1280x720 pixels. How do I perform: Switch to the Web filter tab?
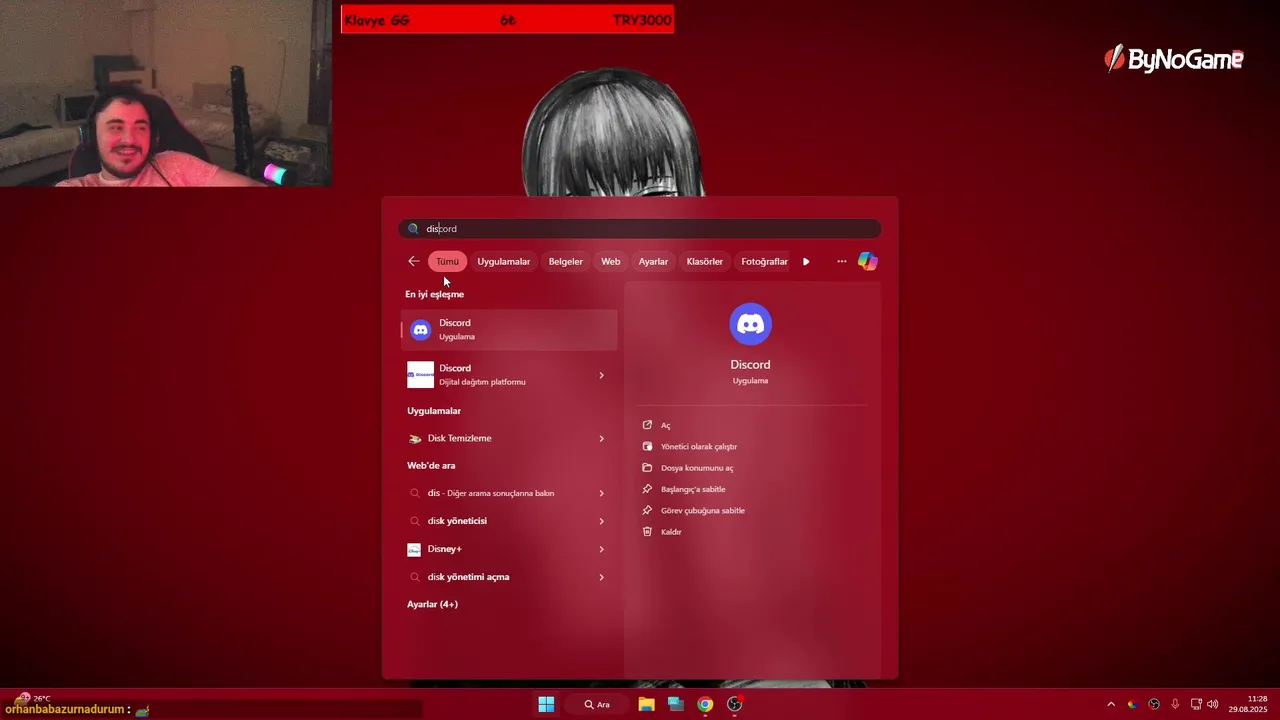tap(610, 261)
